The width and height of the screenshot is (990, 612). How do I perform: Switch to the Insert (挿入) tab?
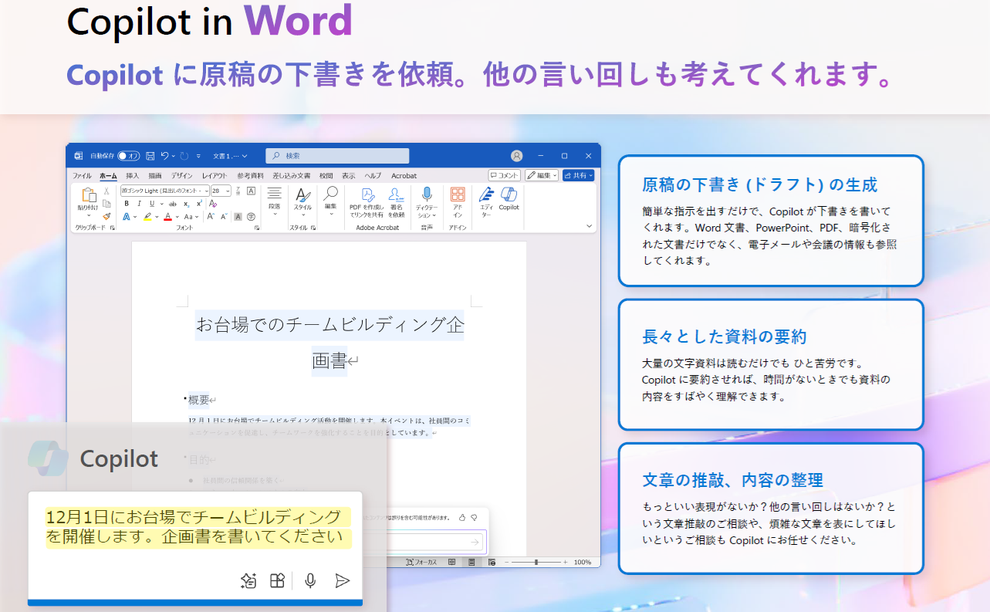132,176
